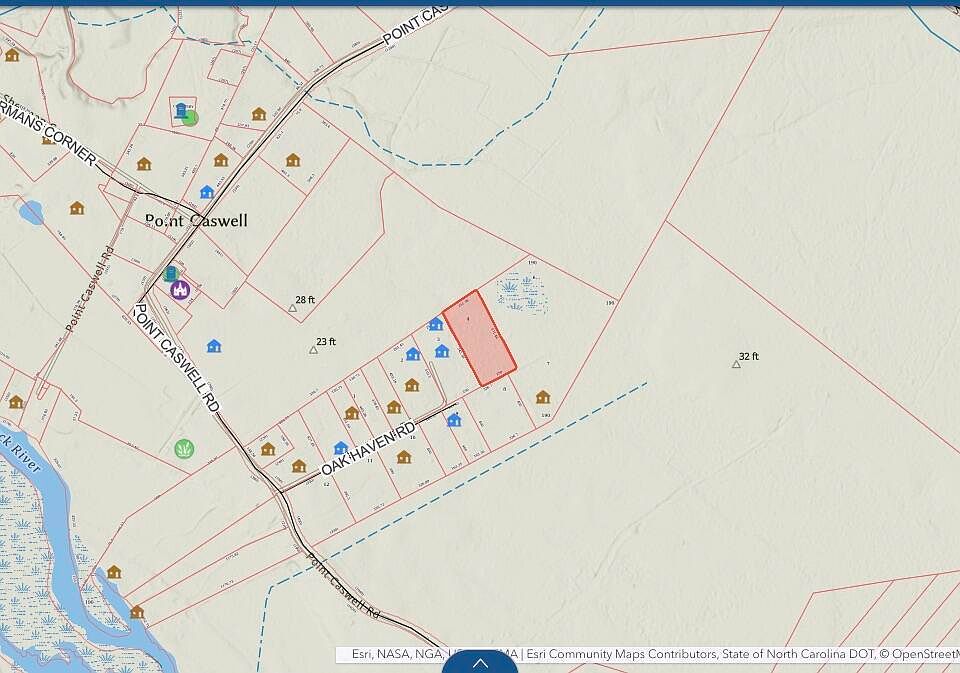Click the 23 ft elevation triangle marker
The height and width of the screenshot is (673, 960).
pyautogui.click(x=313, y=350)
